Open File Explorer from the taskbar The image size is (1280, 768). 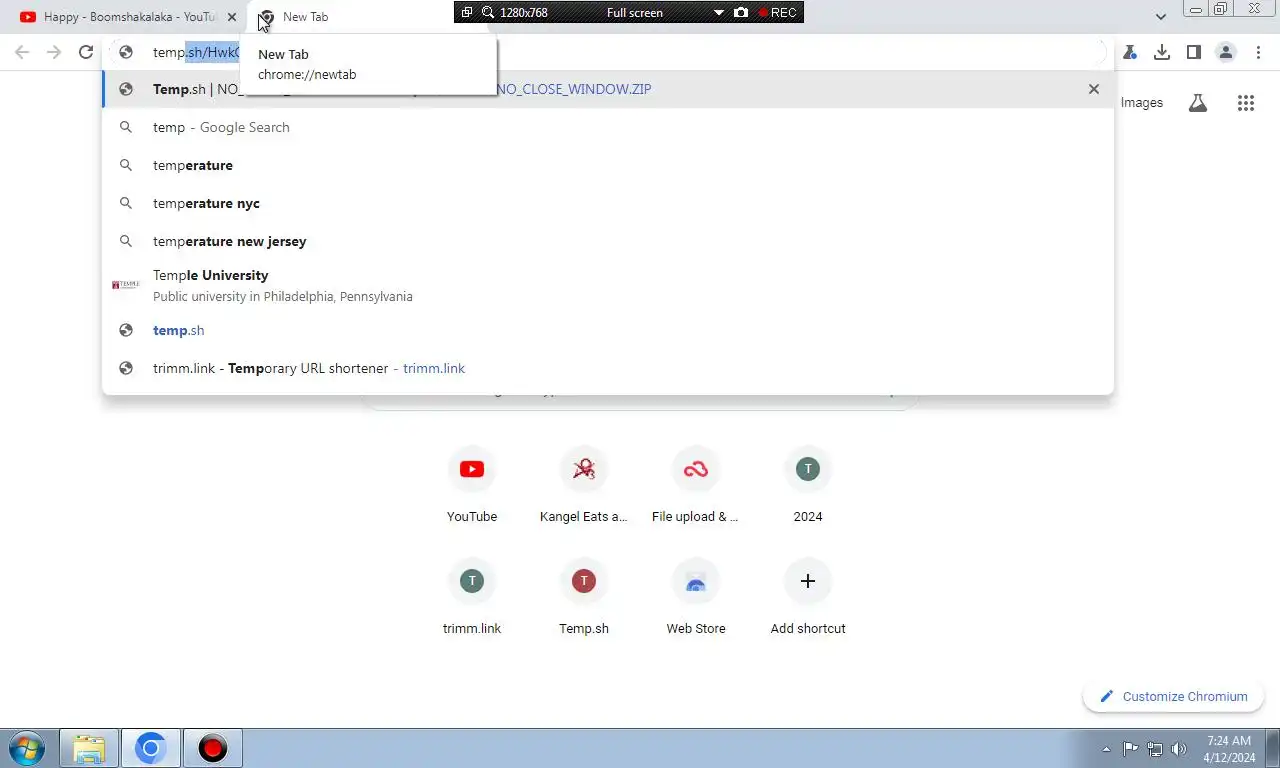point(89,748)
